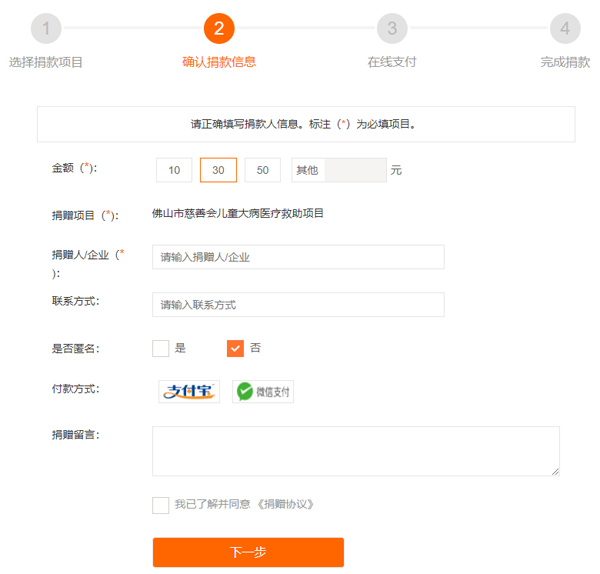
Task: Click step 3 circle icon
Action: (392, 29)
